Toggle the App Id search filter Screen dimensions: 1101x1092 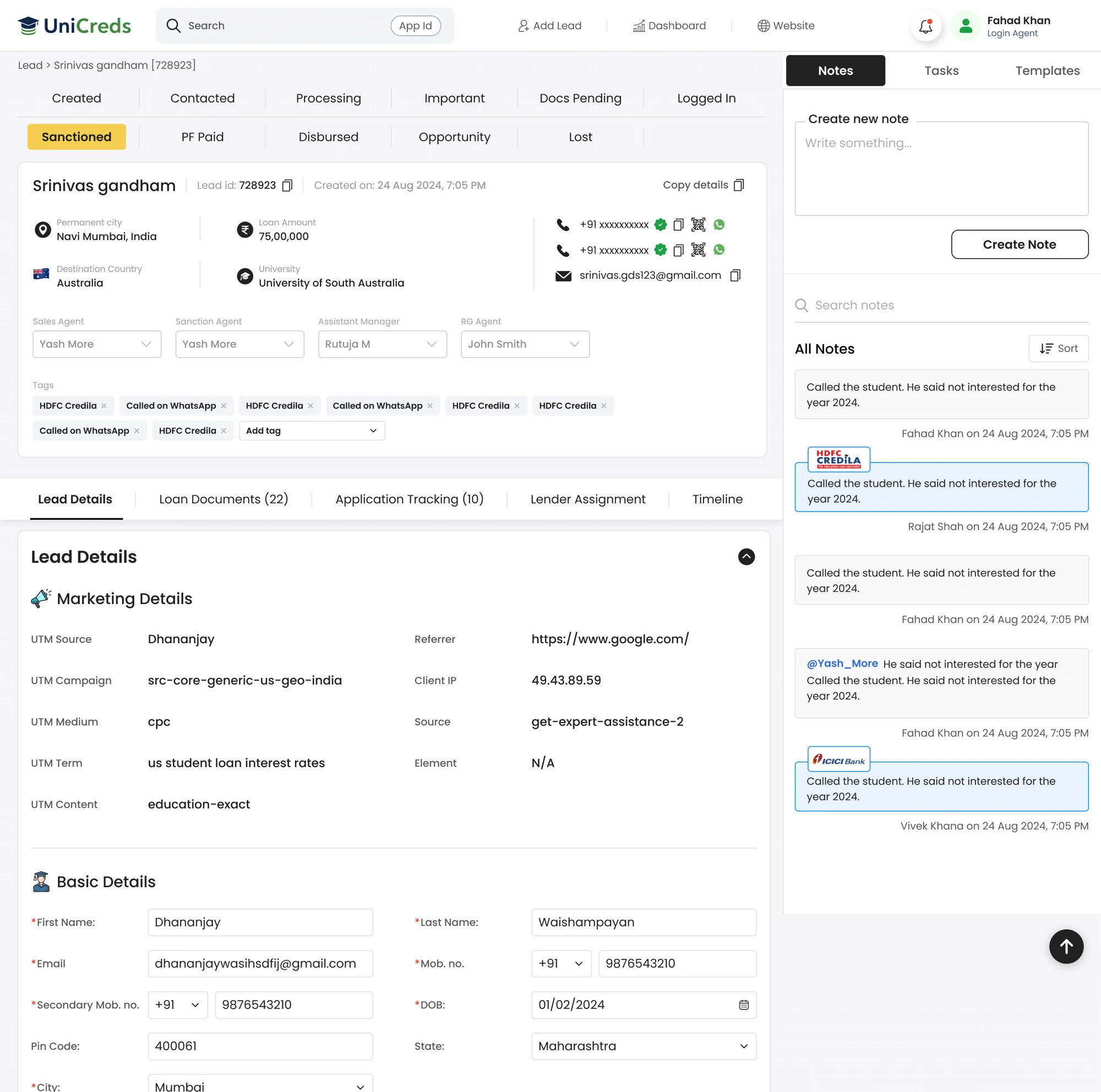click(416, 26)
